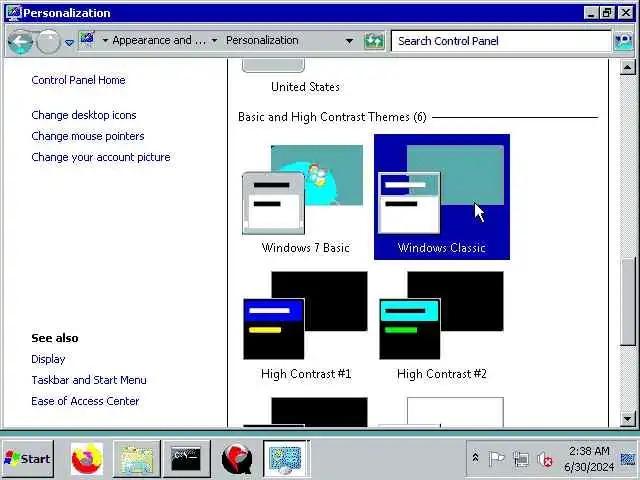
Task: Expand dropdown arrow before Appearance and...
Action: click(105, 40)
